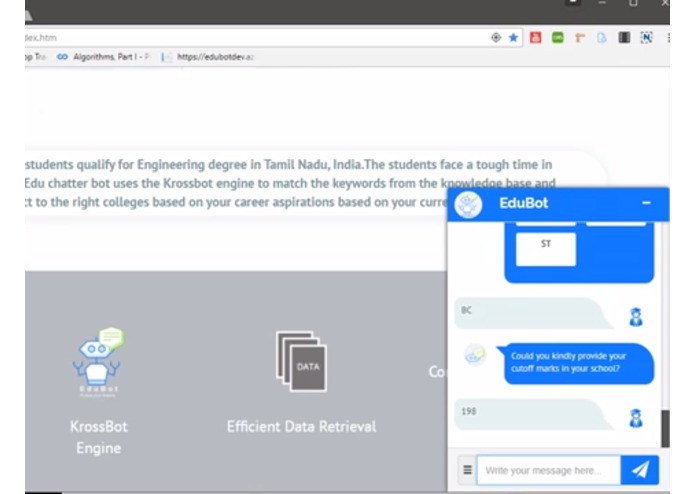Select the ST category option button
This screenshot has height=494, width=695.
pyautogui.click(x=546, y=249)
